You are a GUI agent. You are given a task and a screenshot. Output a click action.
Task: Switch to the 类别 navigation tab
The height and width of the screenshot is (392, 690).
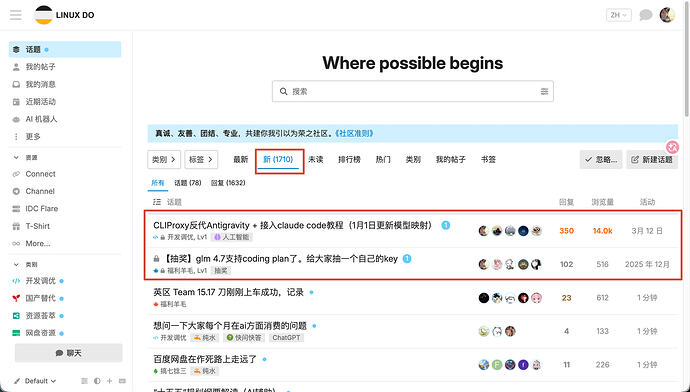pyautogui.click(x=413, y=160)
